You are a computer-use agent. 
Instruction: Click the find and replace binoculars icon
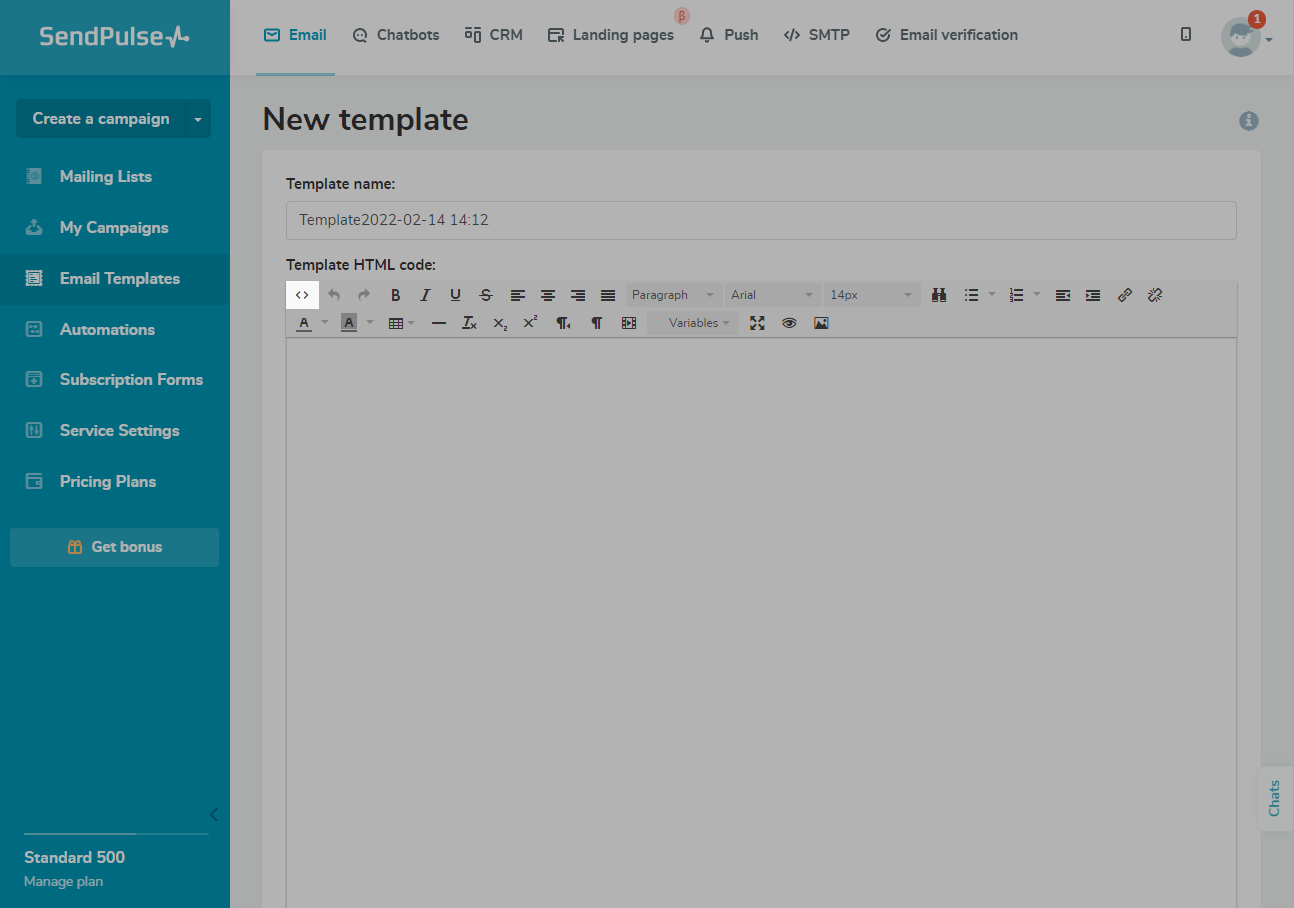[x=939, y=295]
